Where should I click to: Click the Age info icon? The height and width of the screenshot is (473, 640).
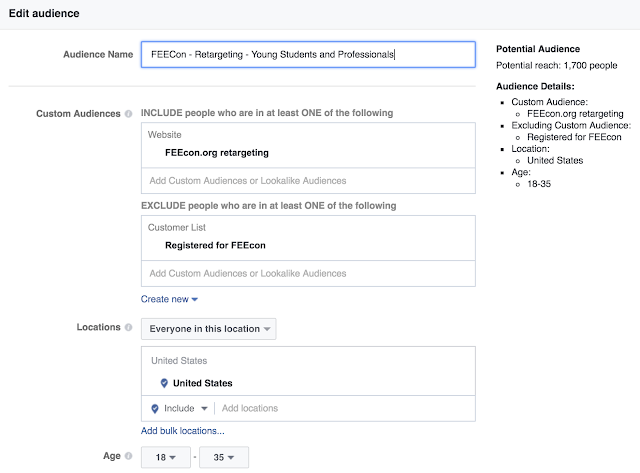coord(128,456)
